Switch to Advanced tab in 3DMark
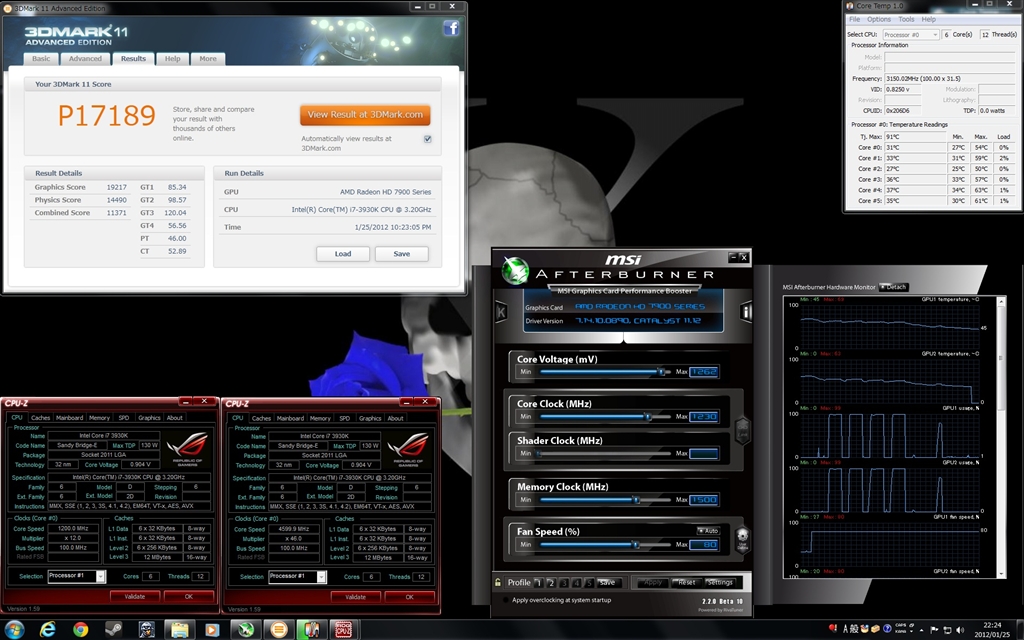 [86, 59]
